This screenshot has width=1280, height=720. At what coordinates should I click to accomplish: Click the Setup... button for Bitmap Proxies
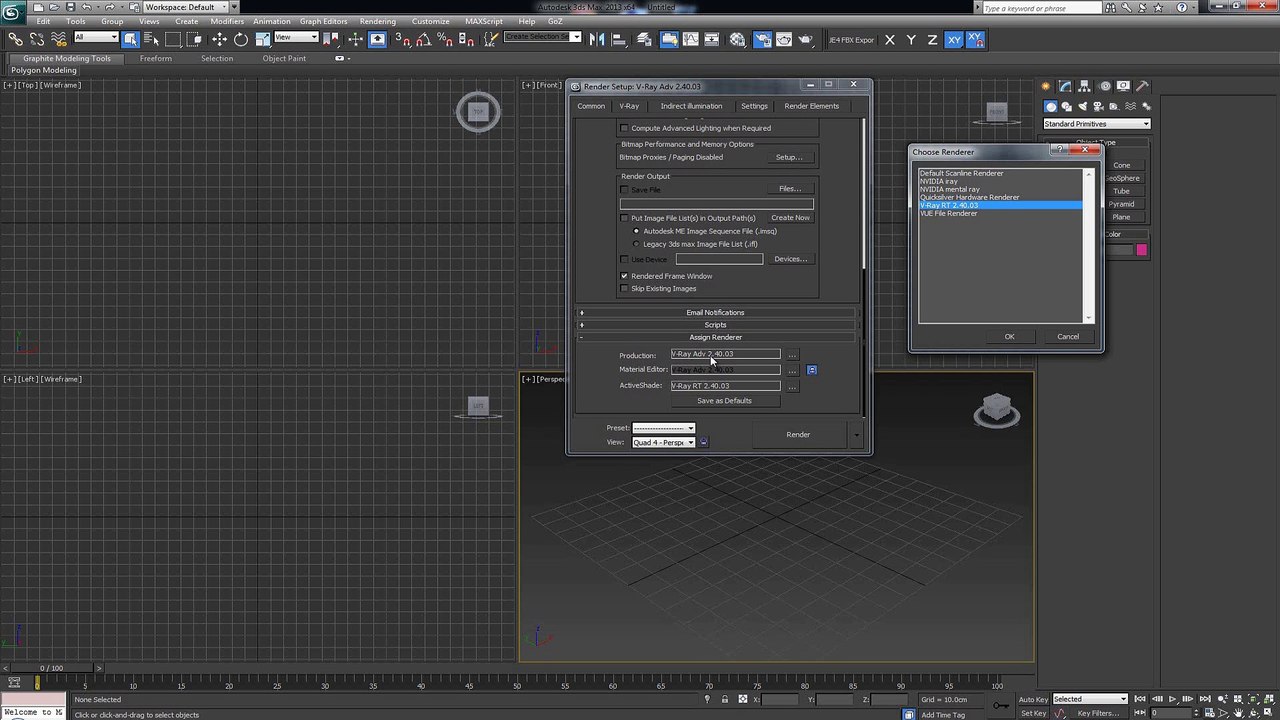(x=789, y=157)
